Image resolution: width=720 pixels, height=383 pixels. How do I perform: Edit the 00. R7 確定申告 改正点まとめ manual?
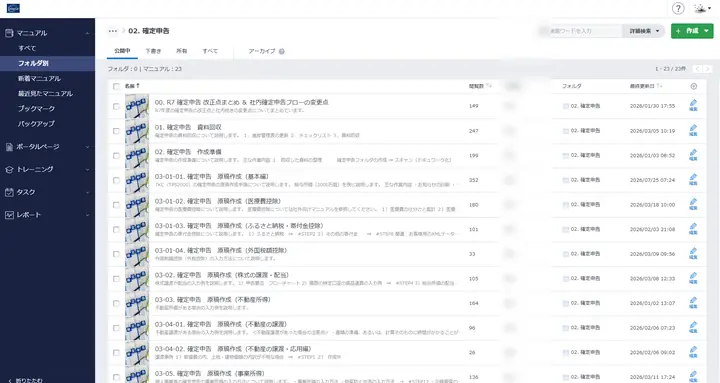click(693, 106)
